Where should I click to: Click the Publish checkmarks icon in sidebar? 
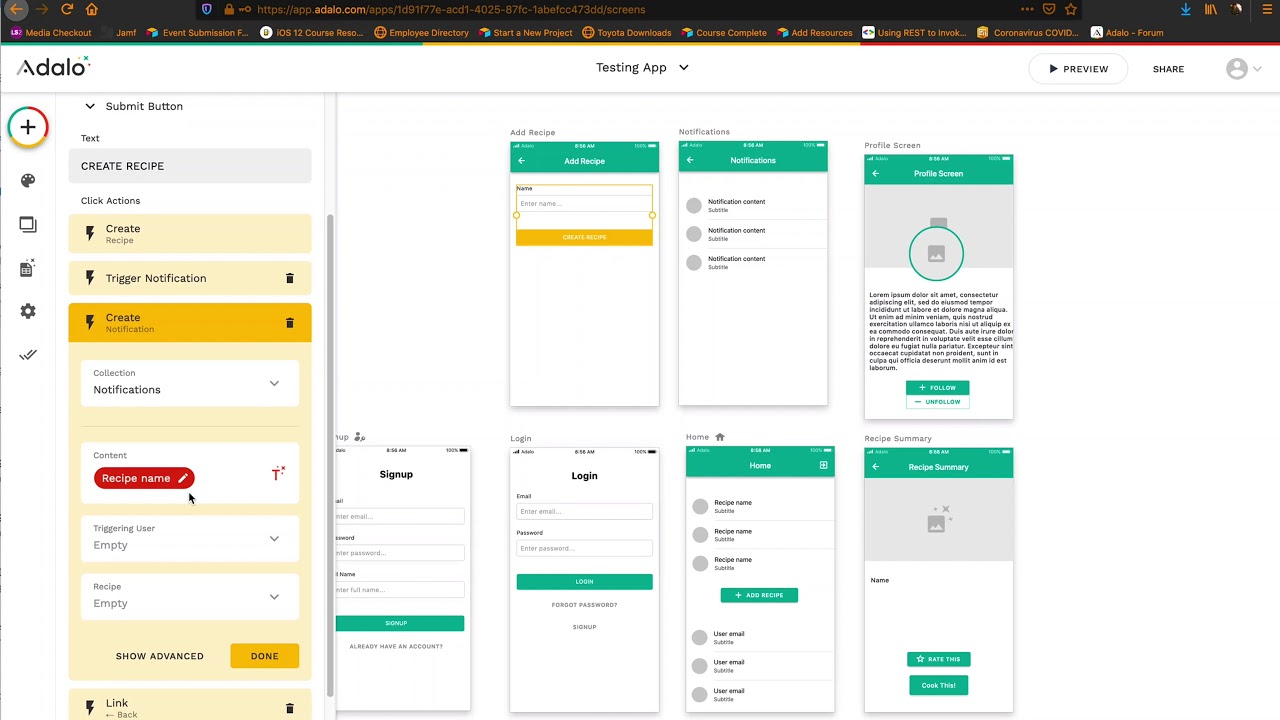(27, 355)
